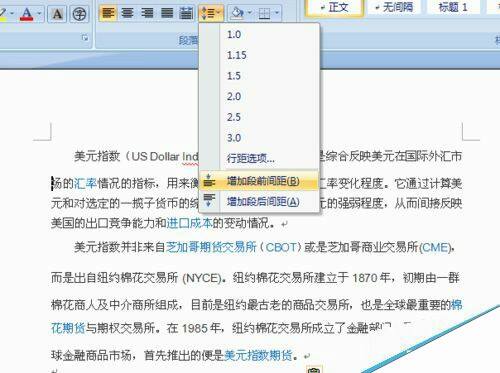Click the line spacing button

210,13
